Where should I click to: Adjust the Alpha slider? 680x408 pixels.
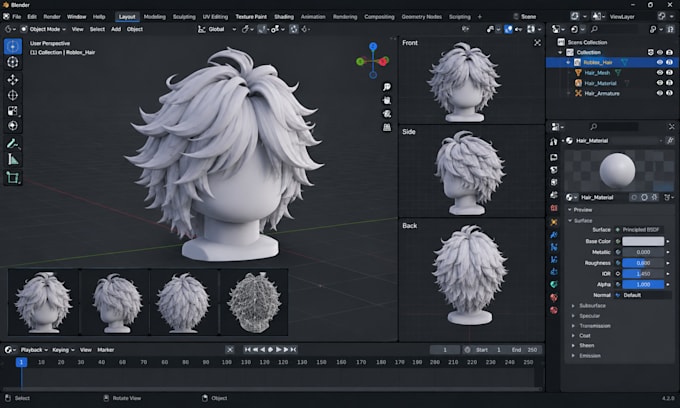pos(643,284)
